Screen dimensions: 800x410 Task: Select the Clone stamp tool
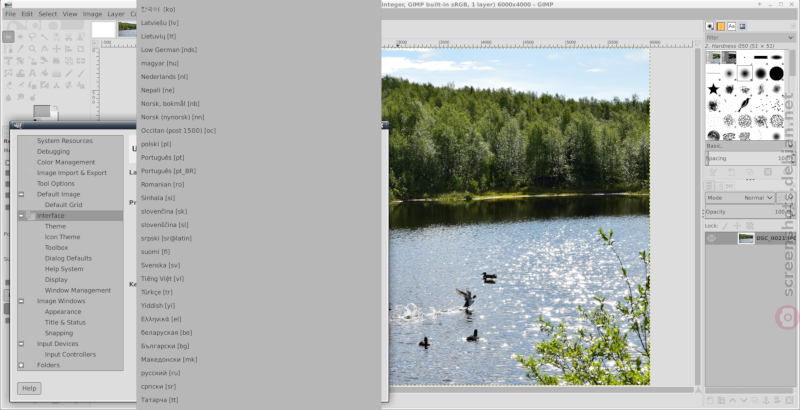[56, 85]
